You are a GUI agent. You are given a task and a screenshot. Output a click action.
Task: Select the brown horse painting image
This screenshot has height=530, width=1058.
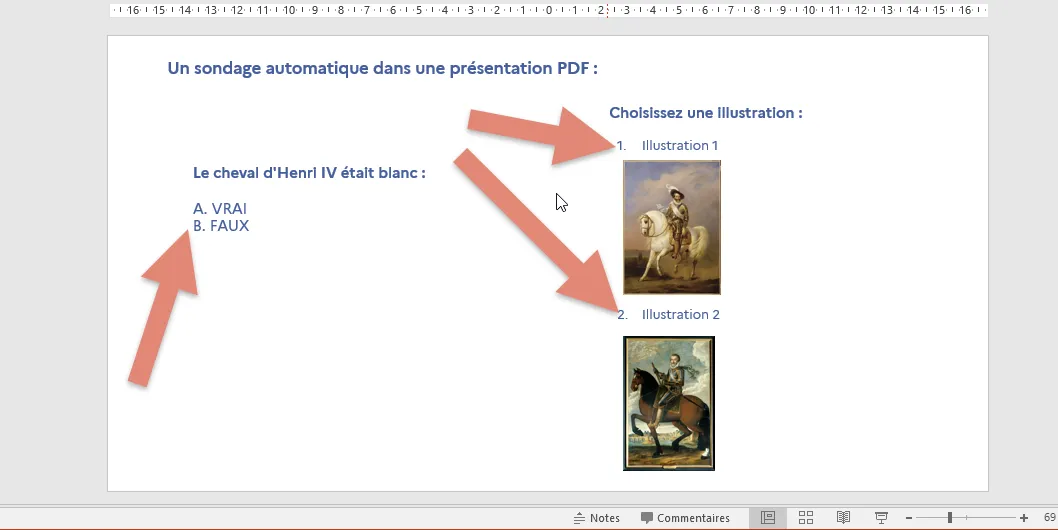pos(669,403)
